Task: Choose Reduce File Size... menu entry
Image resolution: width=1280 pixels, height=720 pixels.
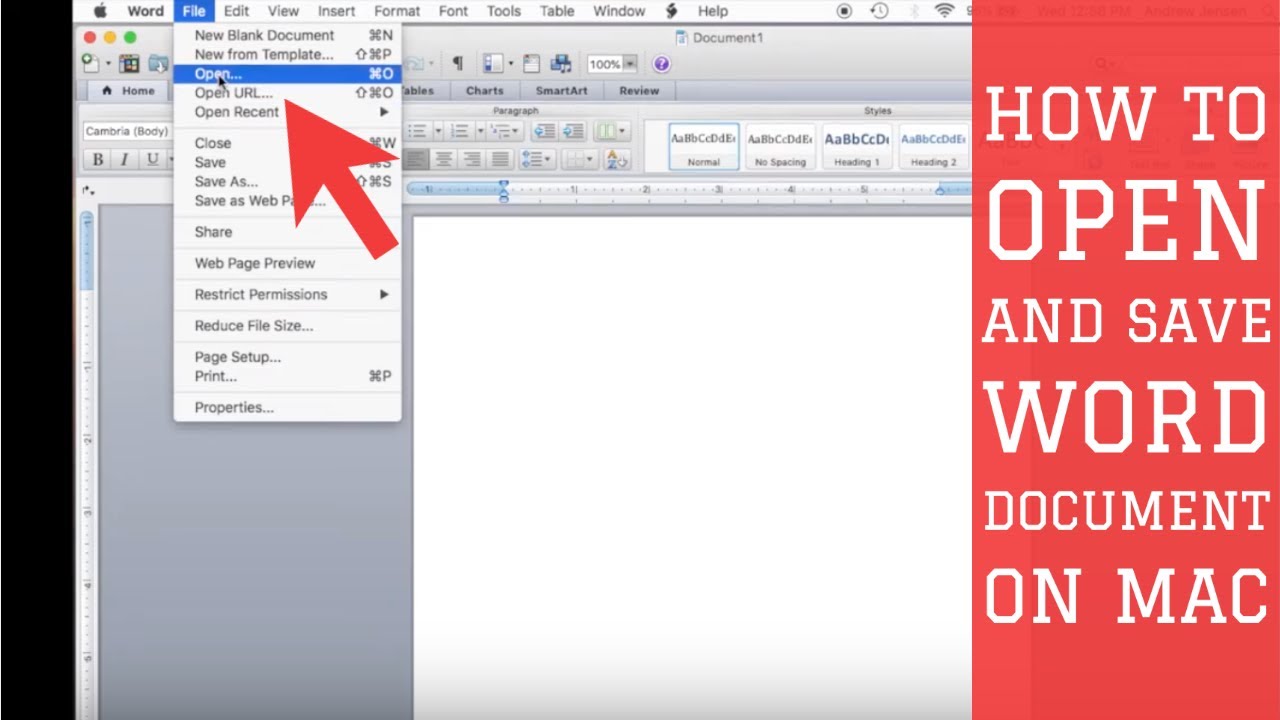Action: coord(254,325)
